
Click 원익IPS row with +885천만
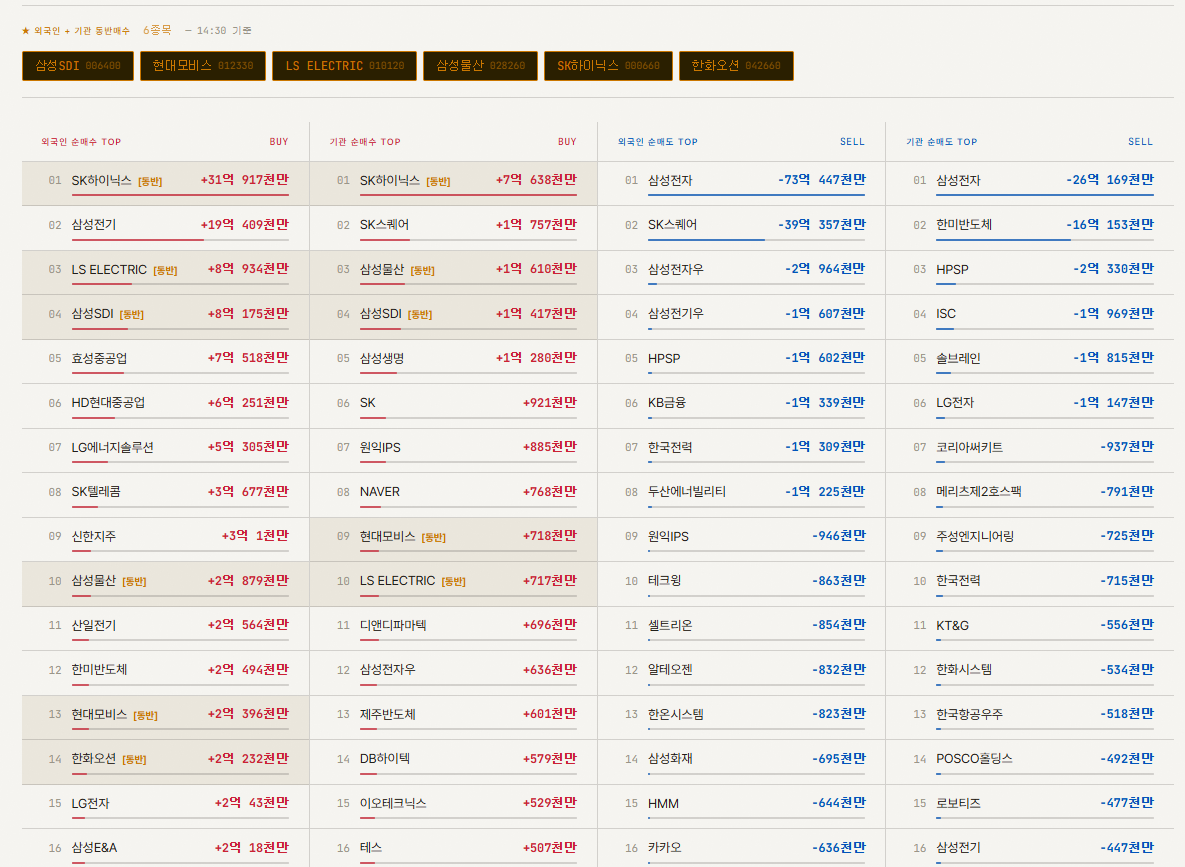[453, 451]
